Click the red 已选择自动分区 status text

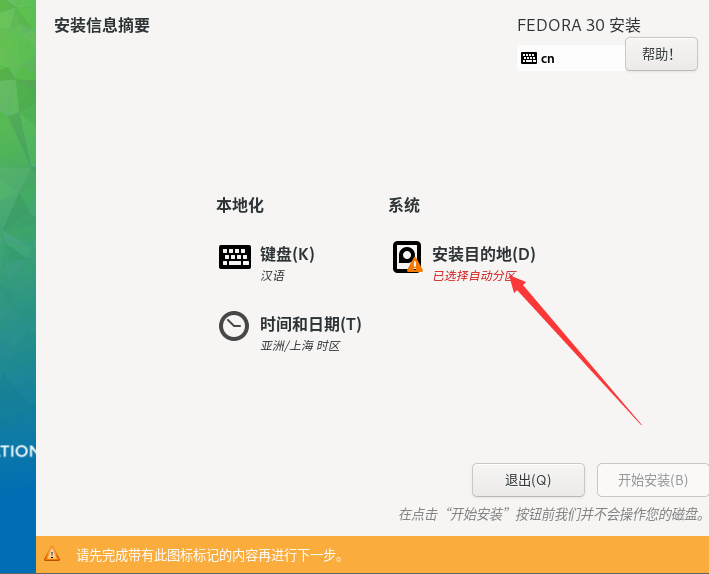click(x=474, y=276)
